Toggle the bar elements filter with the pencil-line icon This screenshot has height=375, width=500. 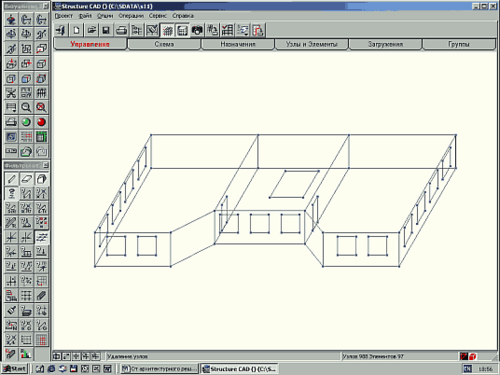pos(11,179)
